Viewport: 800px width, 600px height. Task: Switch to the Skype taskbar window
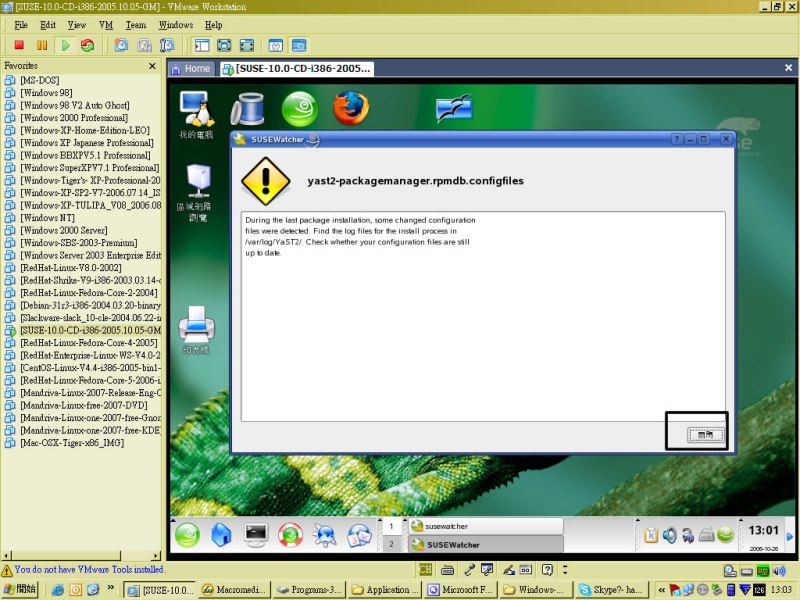[x=612, y=590]
